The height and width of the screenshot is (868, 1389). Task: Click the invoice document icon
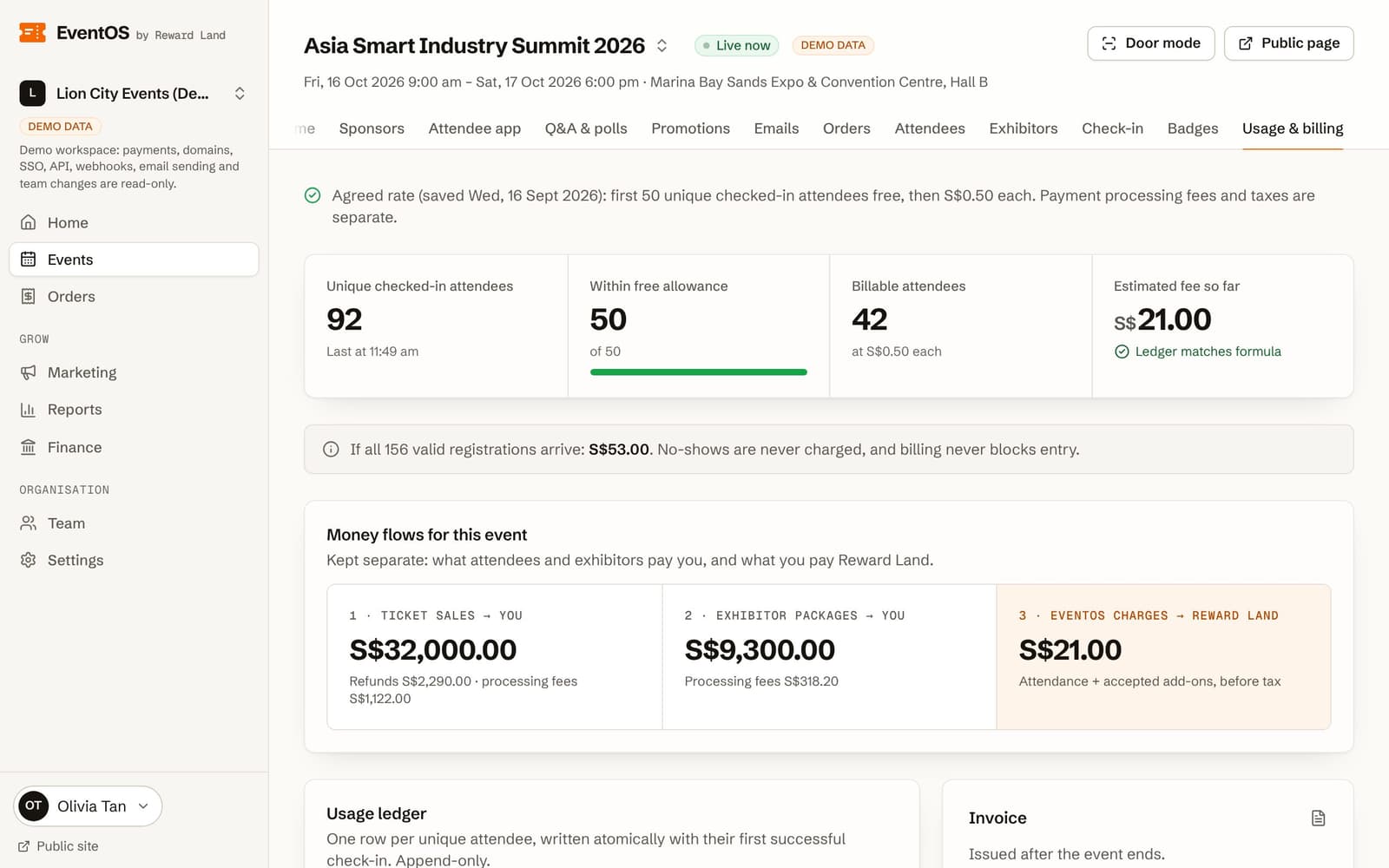[1318, 818]
